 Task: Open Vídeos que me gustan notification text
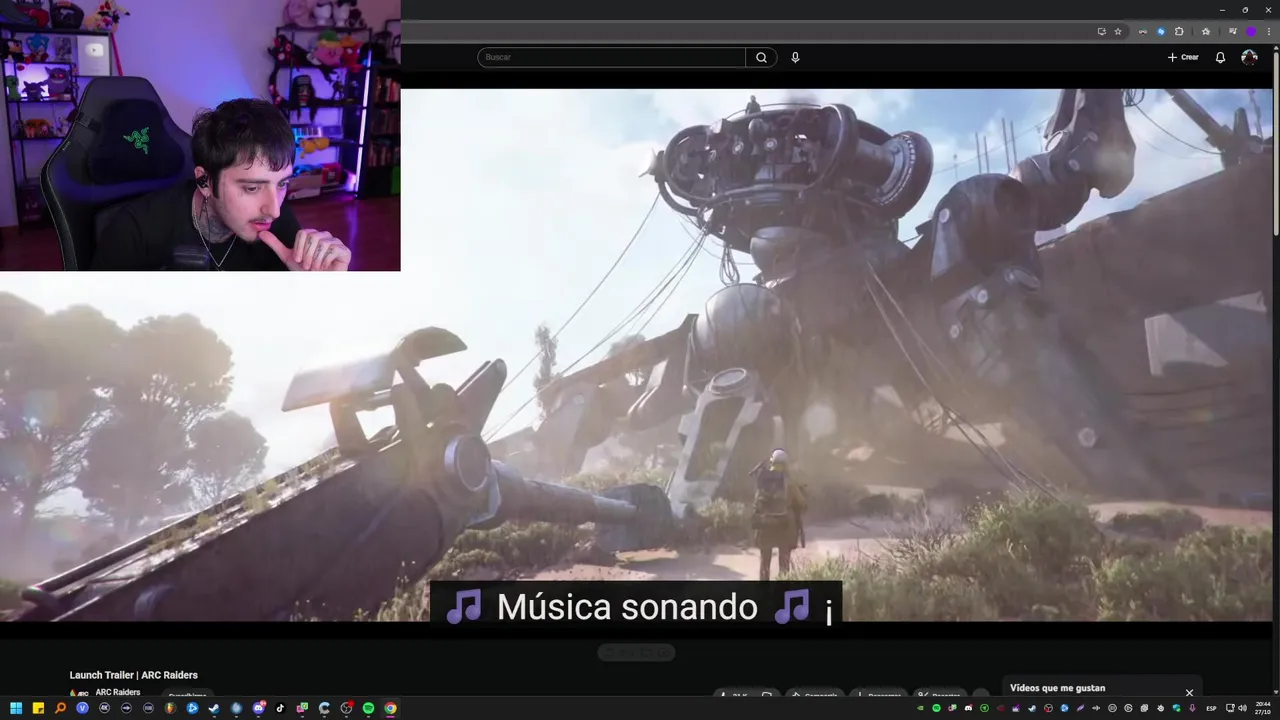(1057, 688)
